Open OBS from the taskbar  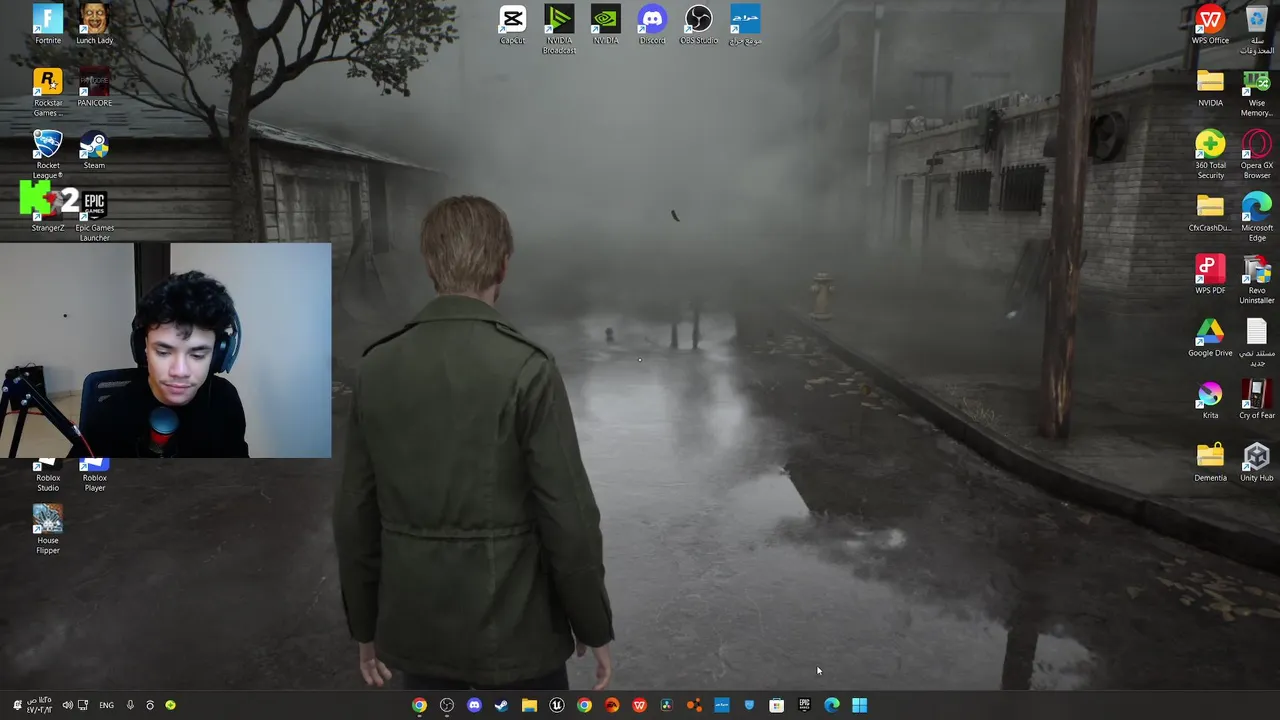click(x=447, y=705)
